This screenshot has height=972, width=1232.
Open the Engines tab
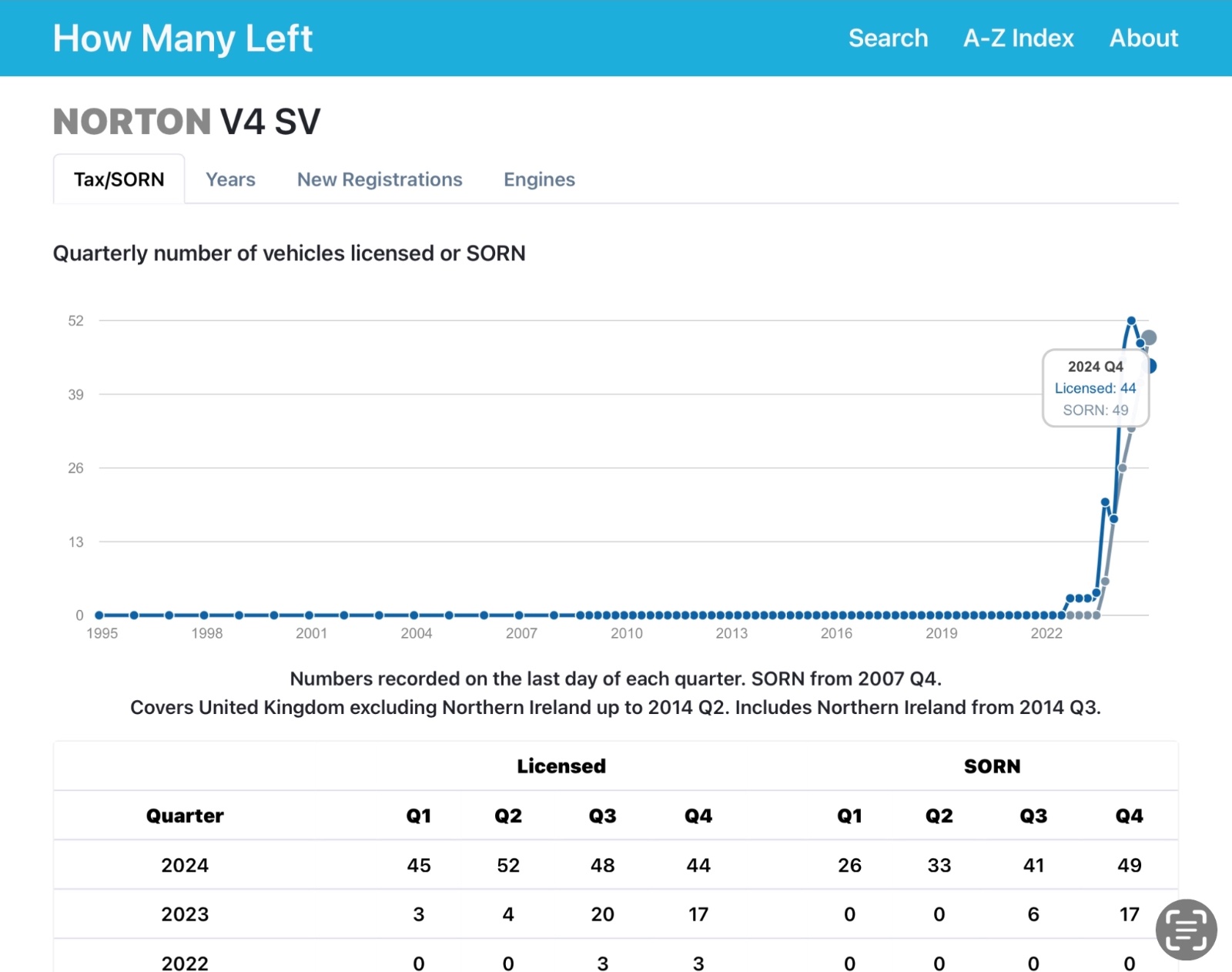(x=539, y=179)
